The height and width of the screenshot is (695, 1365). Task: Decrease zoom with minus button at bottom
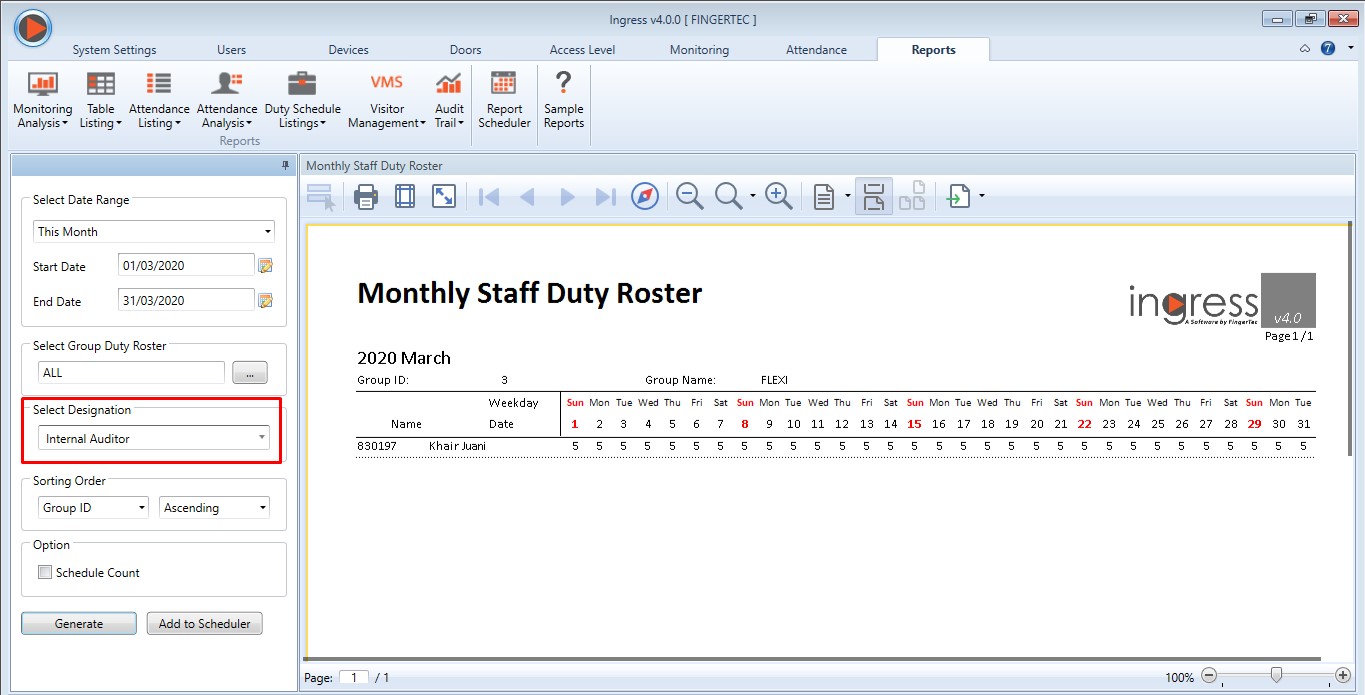[1209, 676]
